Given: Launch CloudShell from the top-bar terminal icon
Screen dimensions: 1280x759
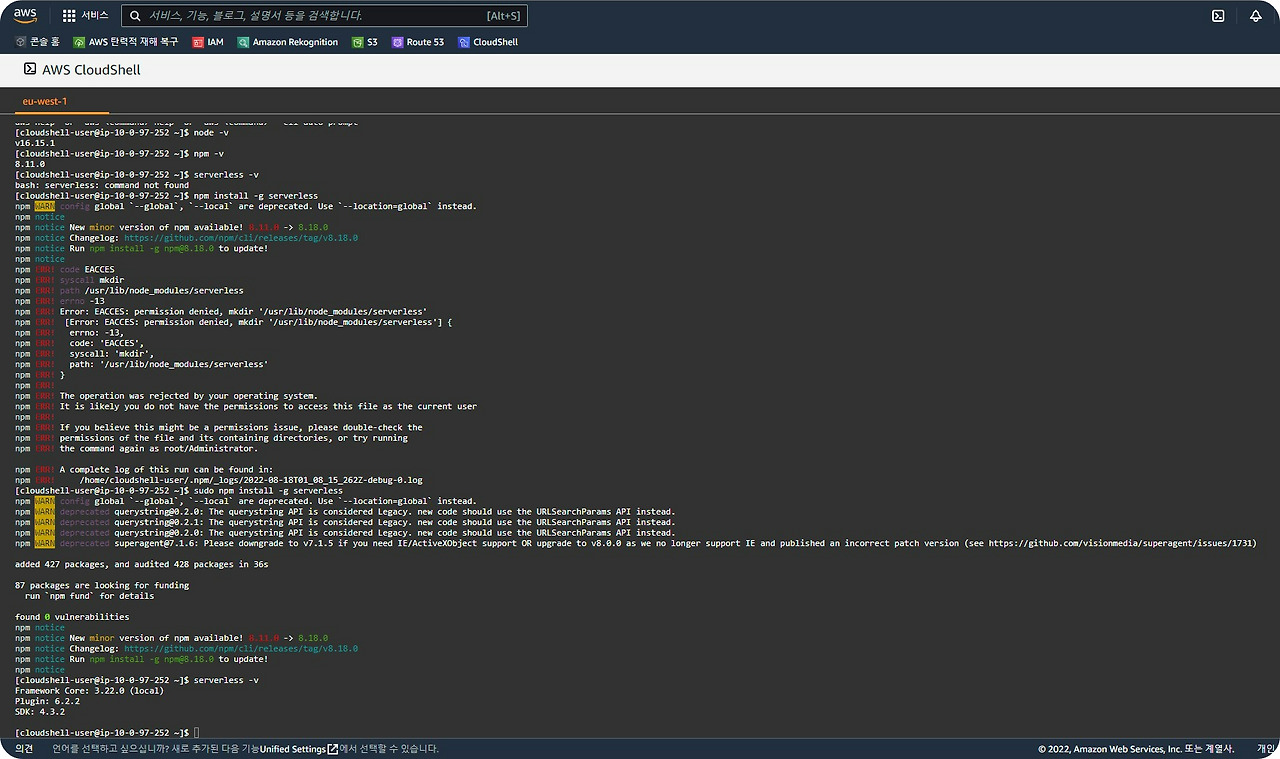Looking at the screenshot, I should click(x=1218, y=16).
